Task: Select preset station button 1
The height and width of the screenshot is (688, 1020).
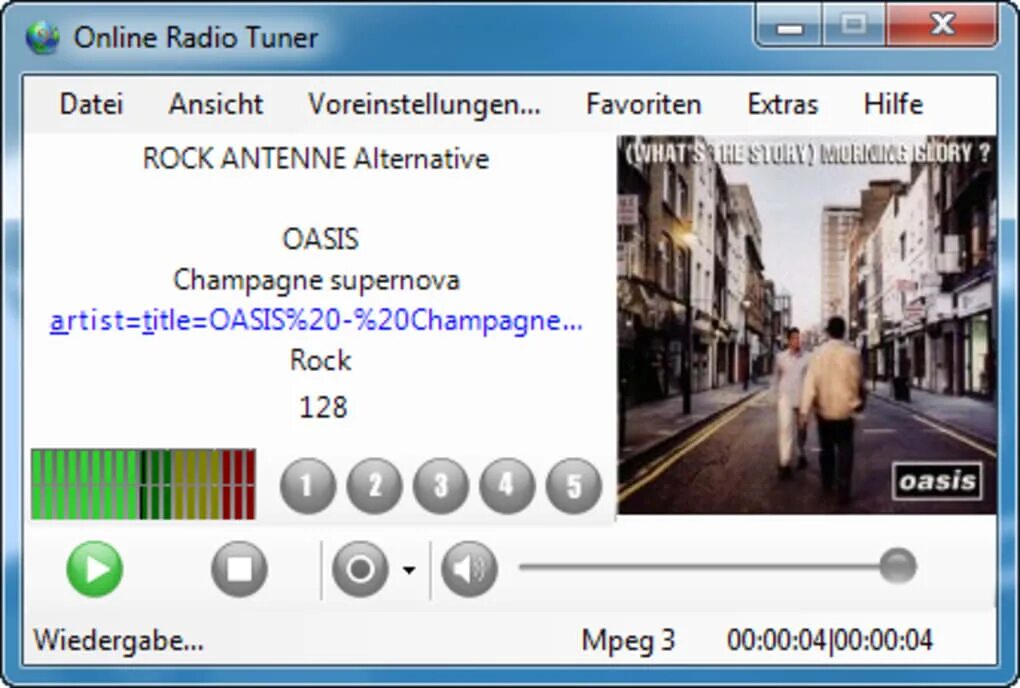Action: [x=308, y=486]
